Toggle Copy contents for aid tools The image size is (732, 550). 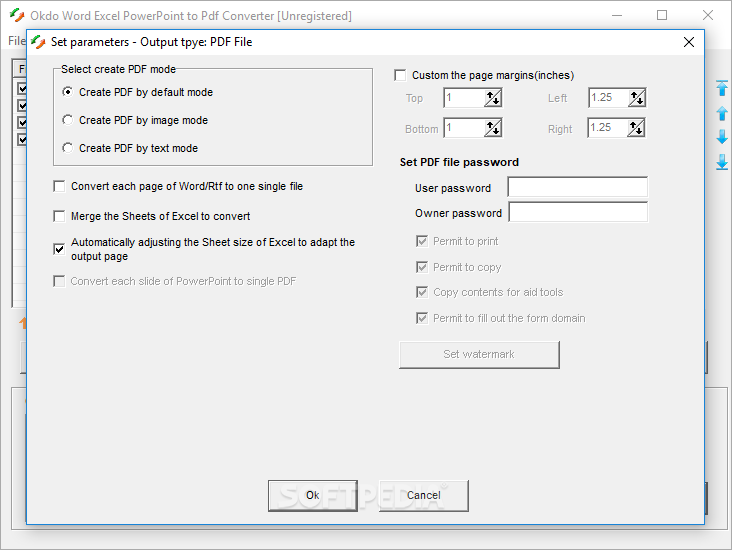tap(422, 292)
